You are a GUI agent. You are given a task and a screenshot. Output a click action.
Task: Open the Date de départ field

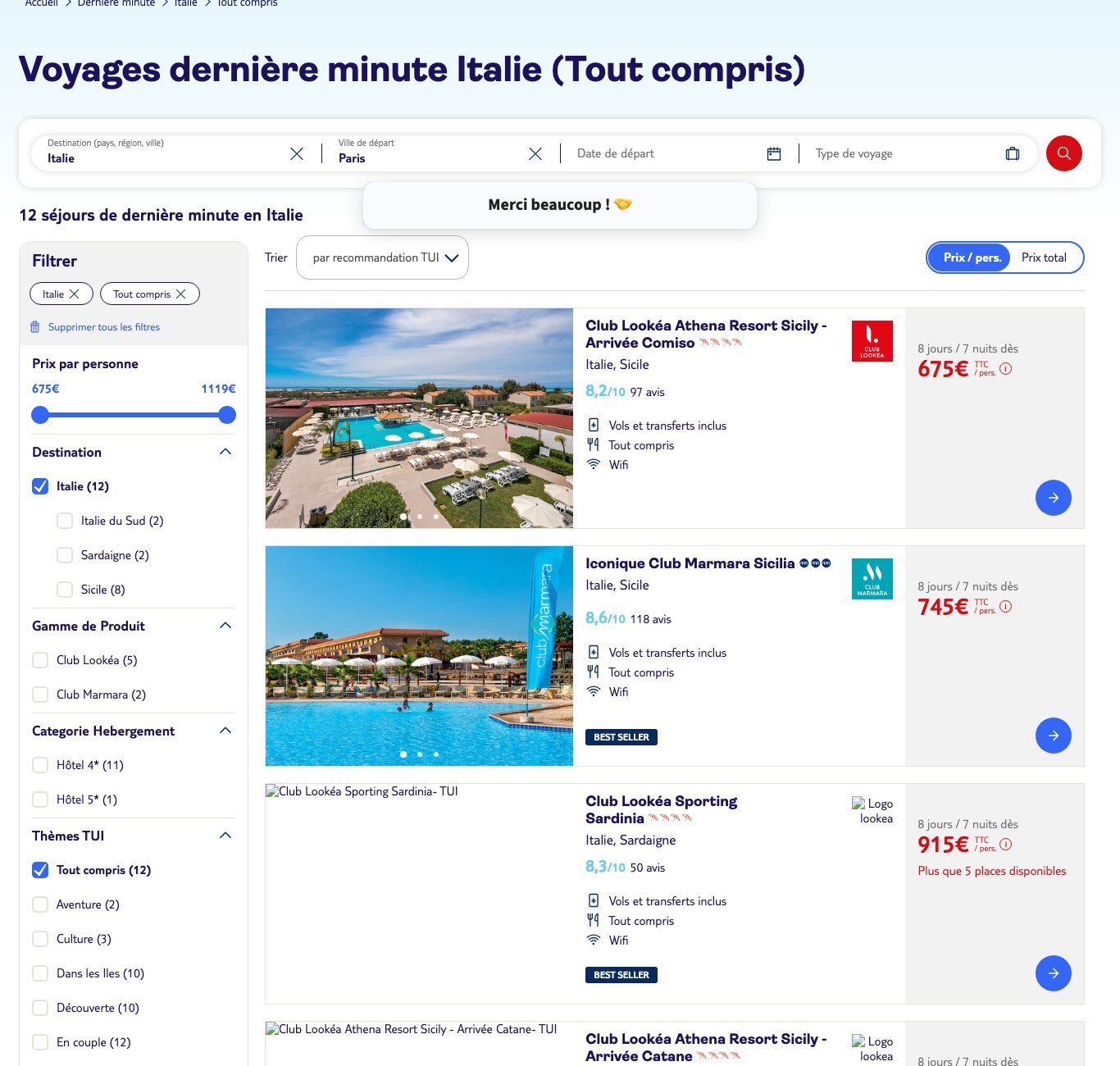pos(679,153)
